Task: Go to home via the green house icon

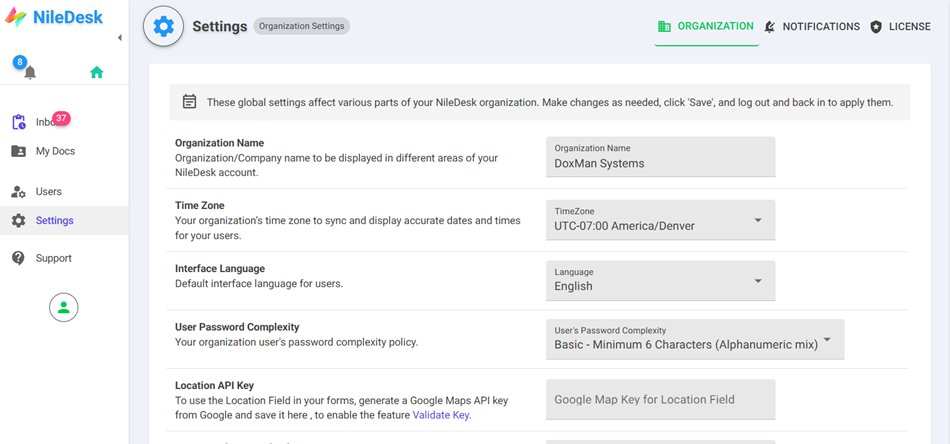Action: click(x=96, y=72)
